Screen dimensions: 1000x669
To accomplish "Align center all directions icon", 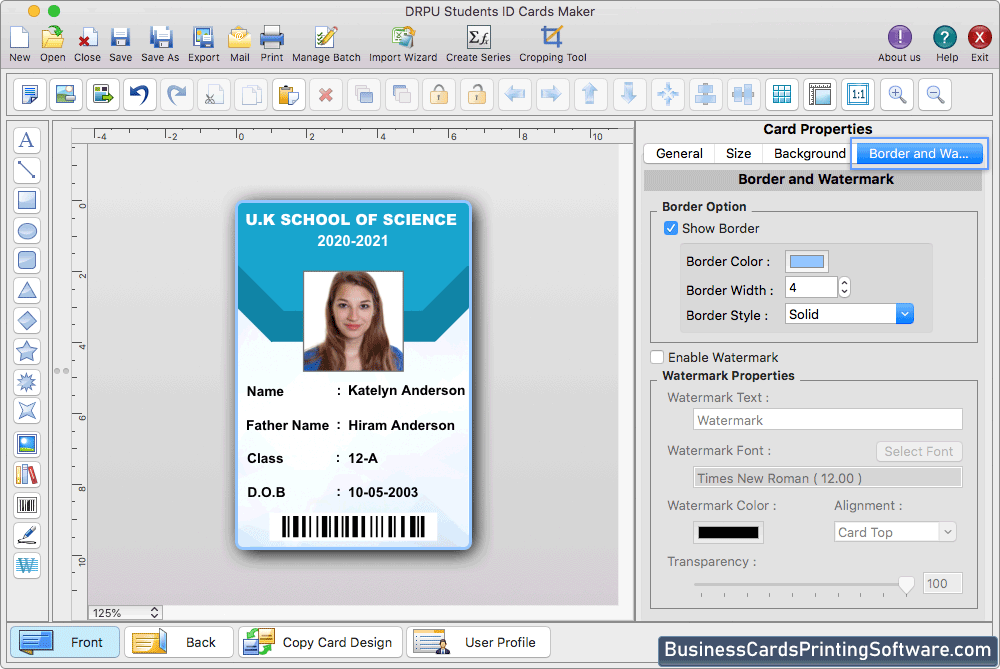I will point(668,95).
